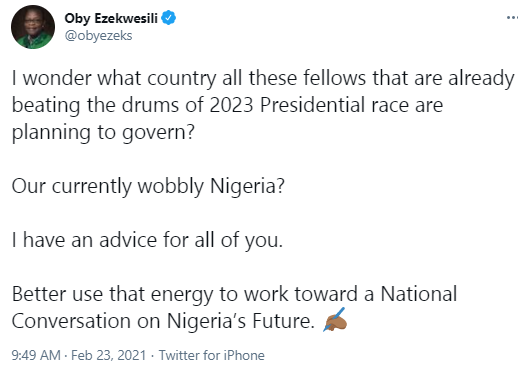Click the blue verified badge
Screen dimensions: 518x374
coord(169,18)
